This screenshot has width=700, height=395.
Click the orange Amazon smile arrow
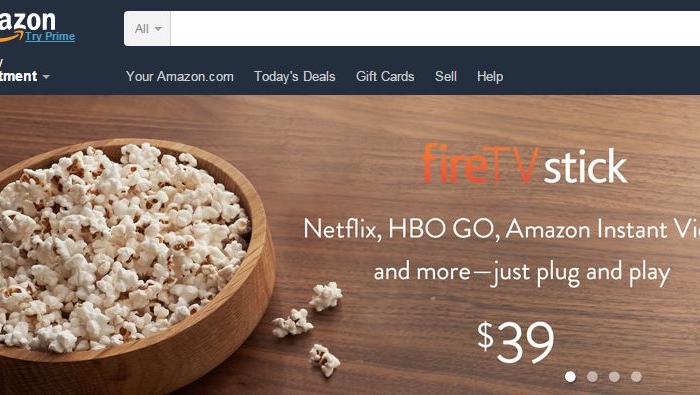[x=11, y=38]
